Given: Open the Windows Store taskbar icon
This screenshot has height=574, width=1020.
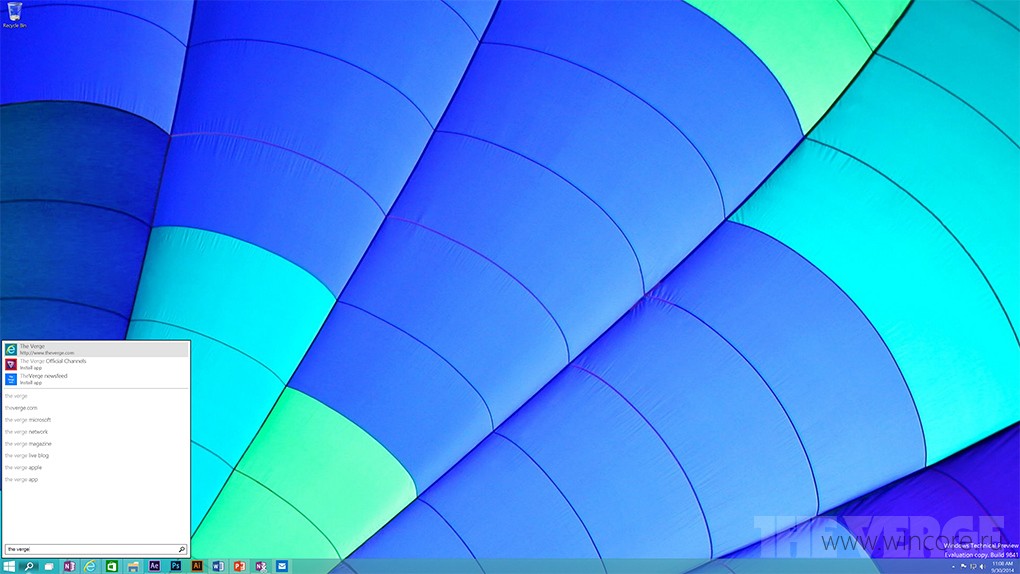Looking at the screenshot, I should (112, 566).
